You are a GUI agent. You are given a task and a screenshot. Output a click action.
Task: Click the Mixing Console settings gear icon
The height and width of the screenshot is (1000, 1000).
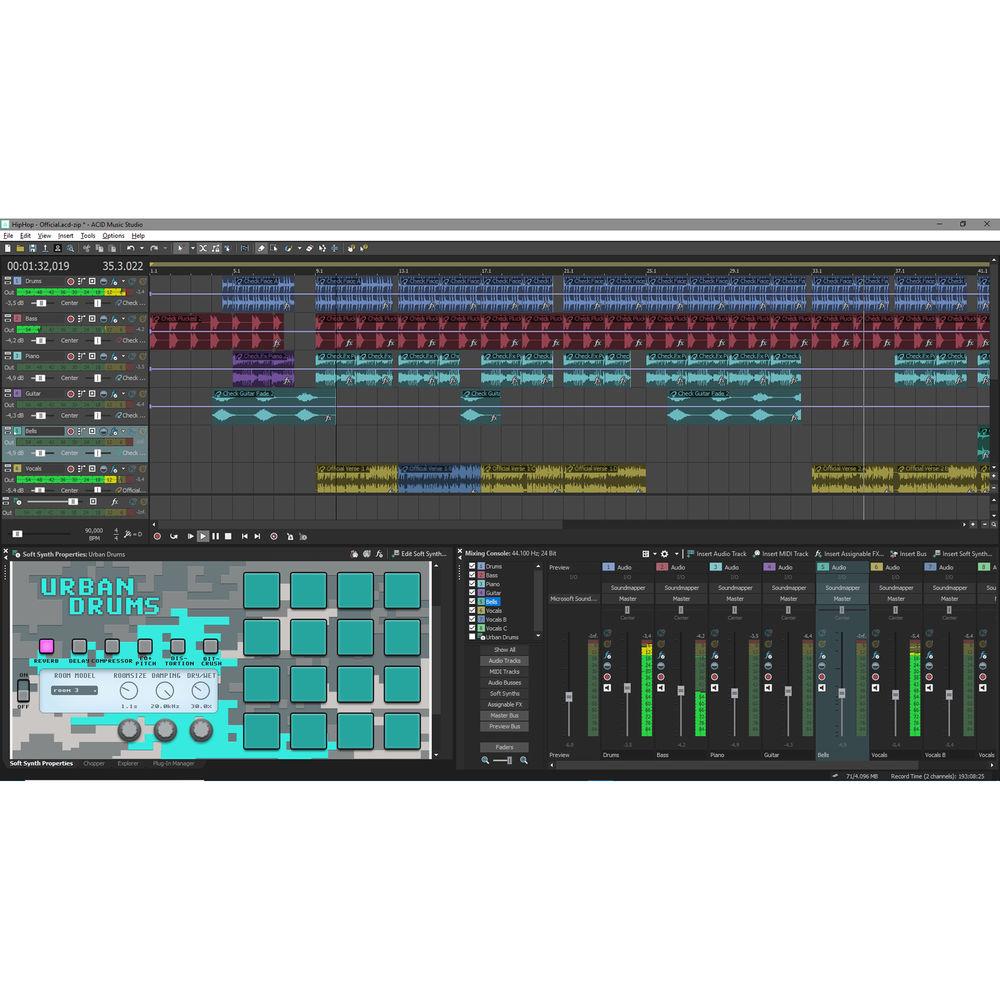click(x=664, y=554)
